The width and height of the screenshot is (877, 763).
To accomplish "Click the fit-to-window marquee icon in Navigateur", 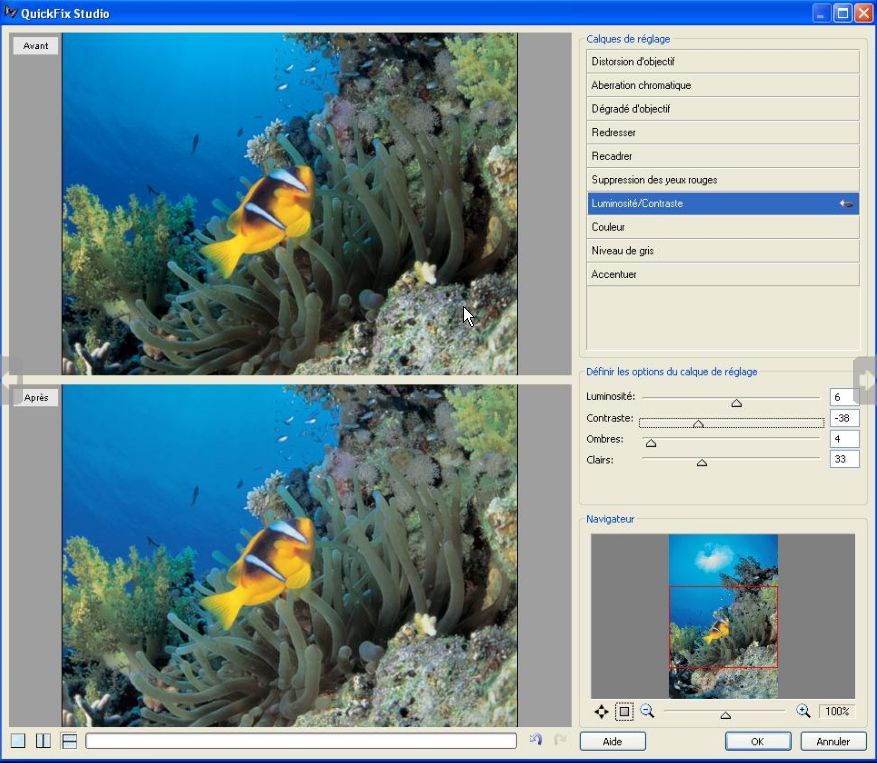I will point(624,712).
